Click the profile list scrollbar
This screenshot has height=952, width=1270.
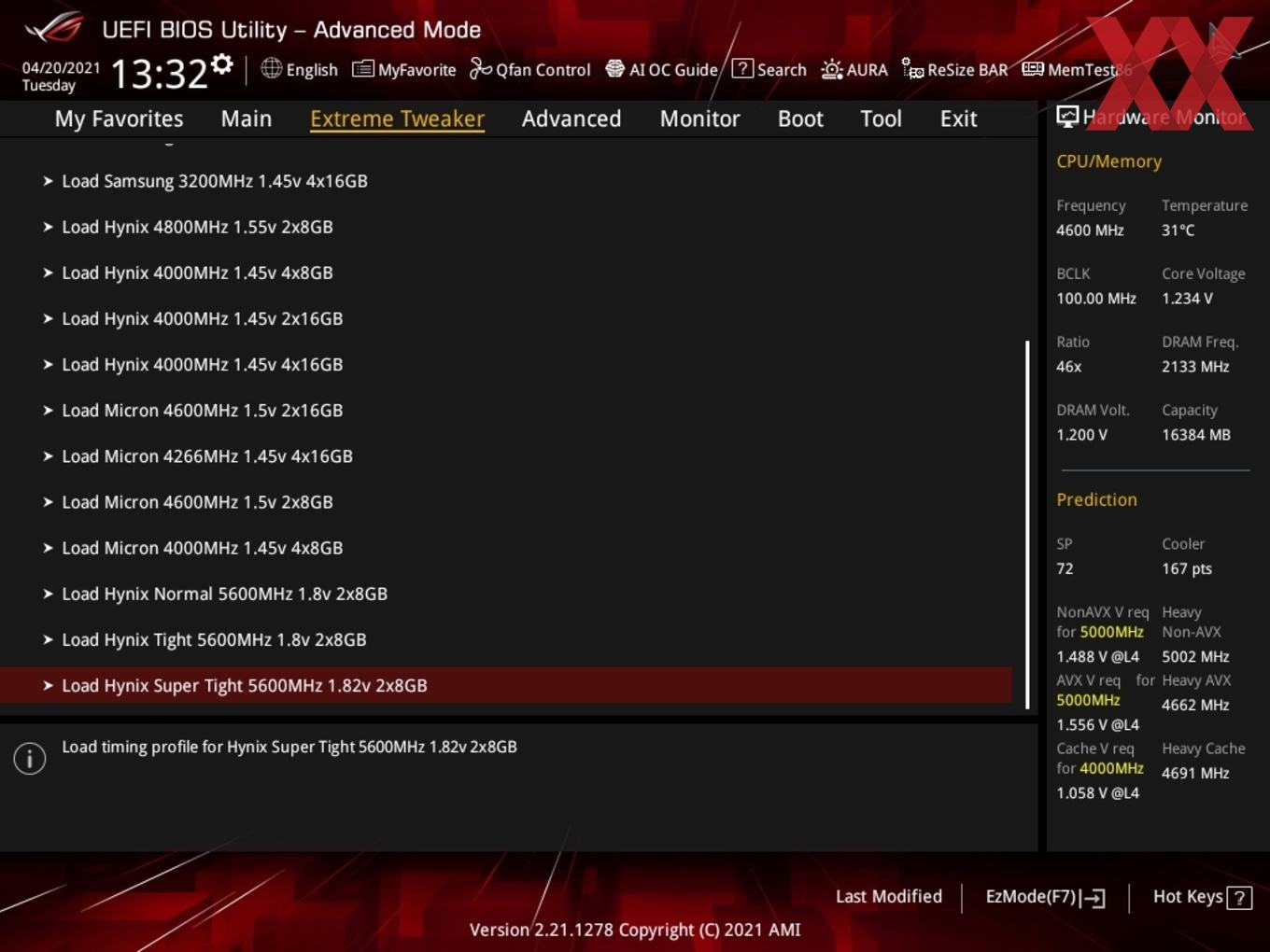1027,524
